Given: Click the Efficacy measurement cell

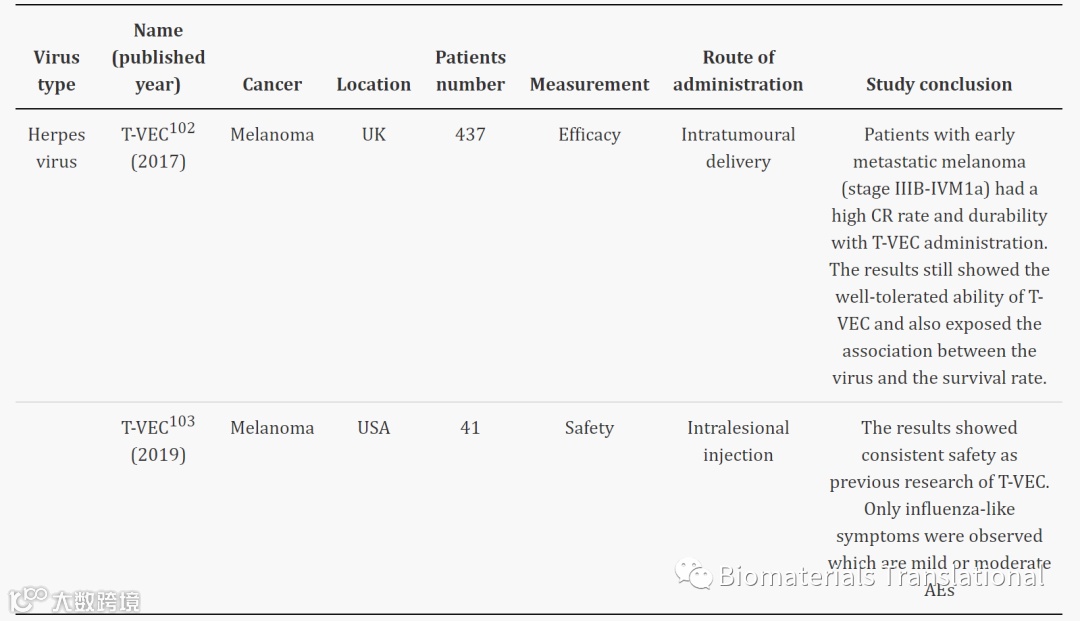Looking at the screenshot, I should click(x=589, y=135).
